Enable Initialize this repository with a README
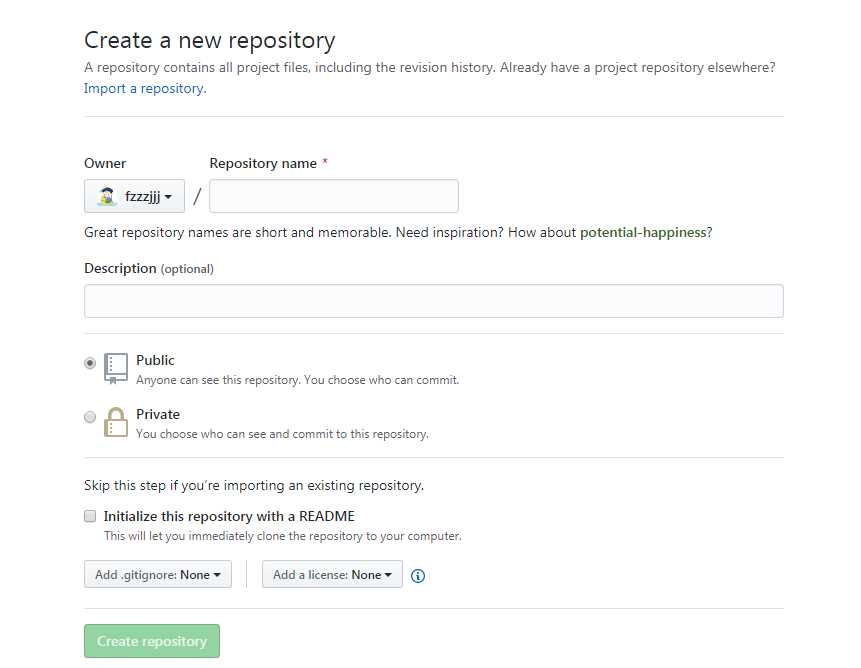Screen dimensions: 861x668 click(90, 516)
